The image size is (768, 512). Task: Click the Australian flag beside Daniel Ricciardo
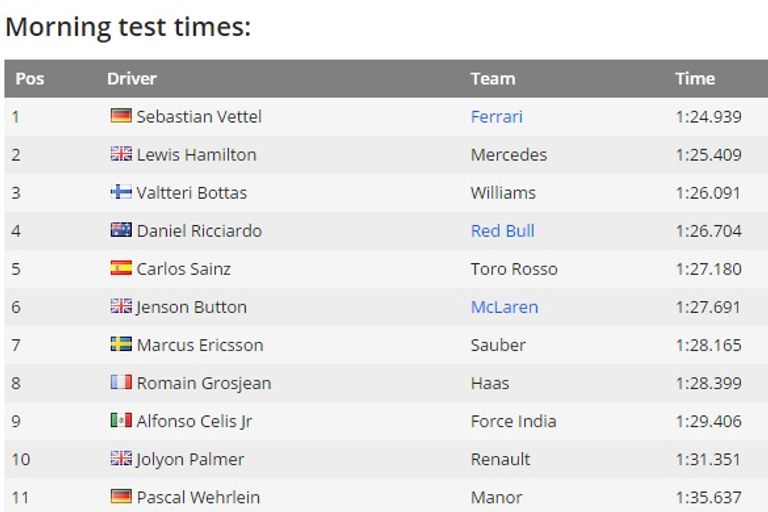121,230
